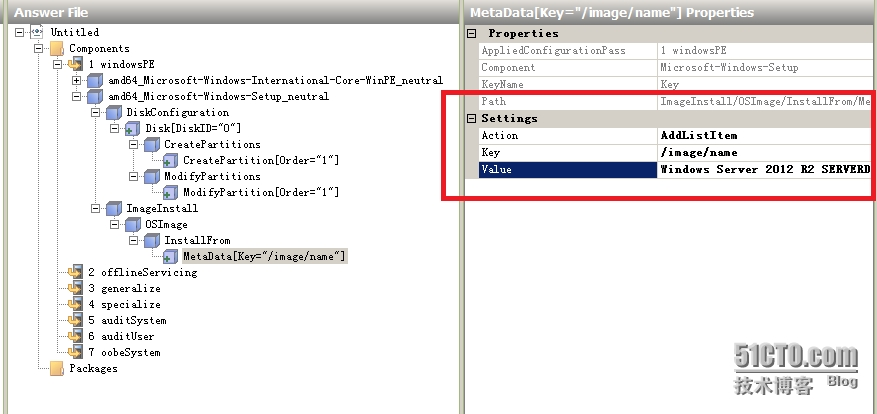This screenshot has height=414, width=877.
Task: Click the ModifyPartition[Order="1"] item icon
Action: [171, 193]
